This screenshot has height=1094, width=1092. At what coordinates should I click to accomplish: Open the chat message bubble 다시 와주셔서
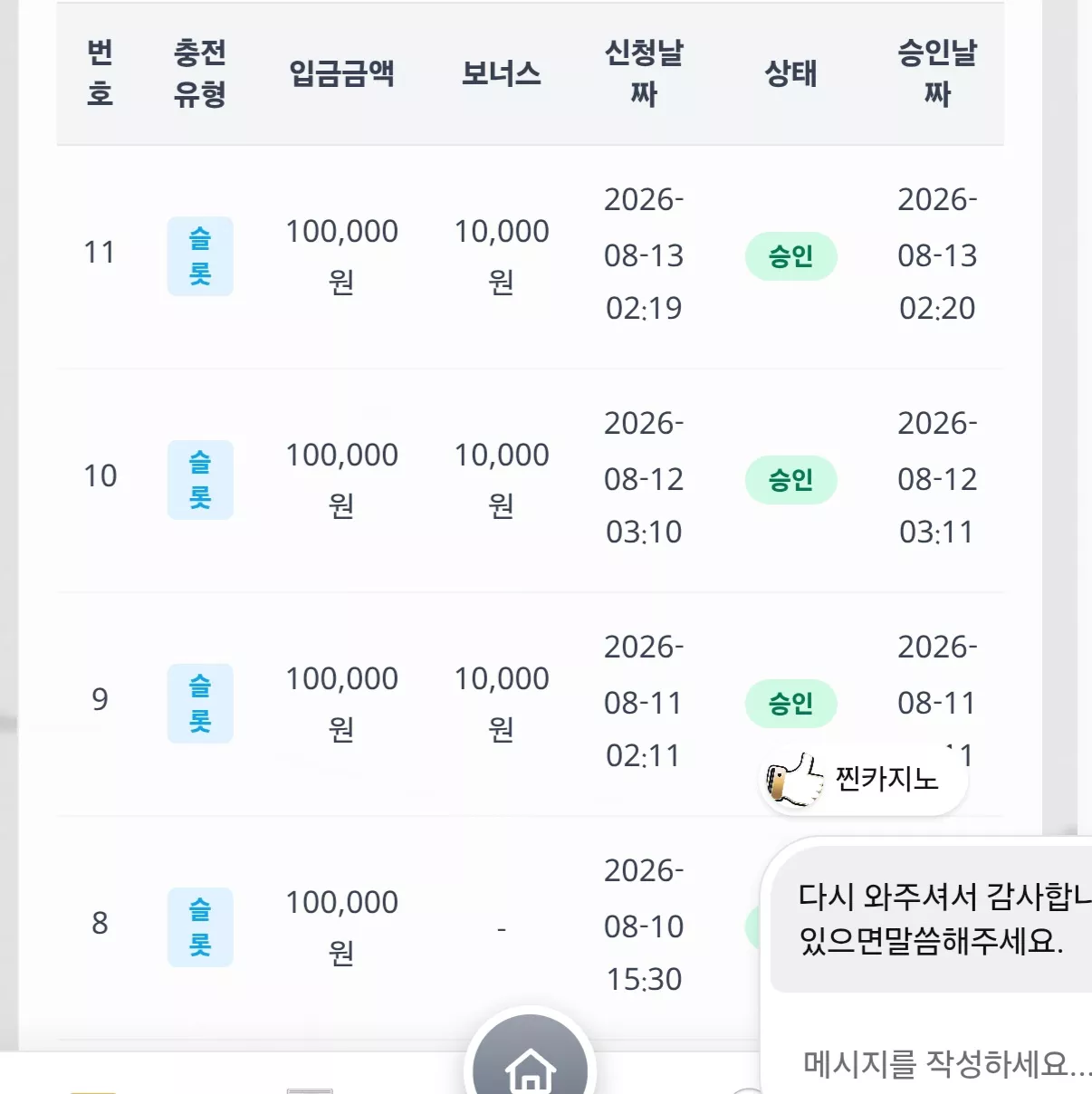[x=933, y=919]
